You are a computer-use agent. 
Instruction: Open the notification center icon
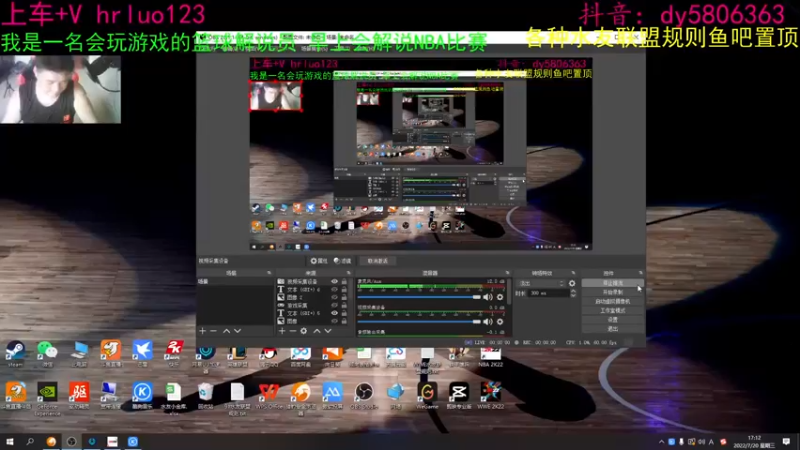click(x=786, y=441)
